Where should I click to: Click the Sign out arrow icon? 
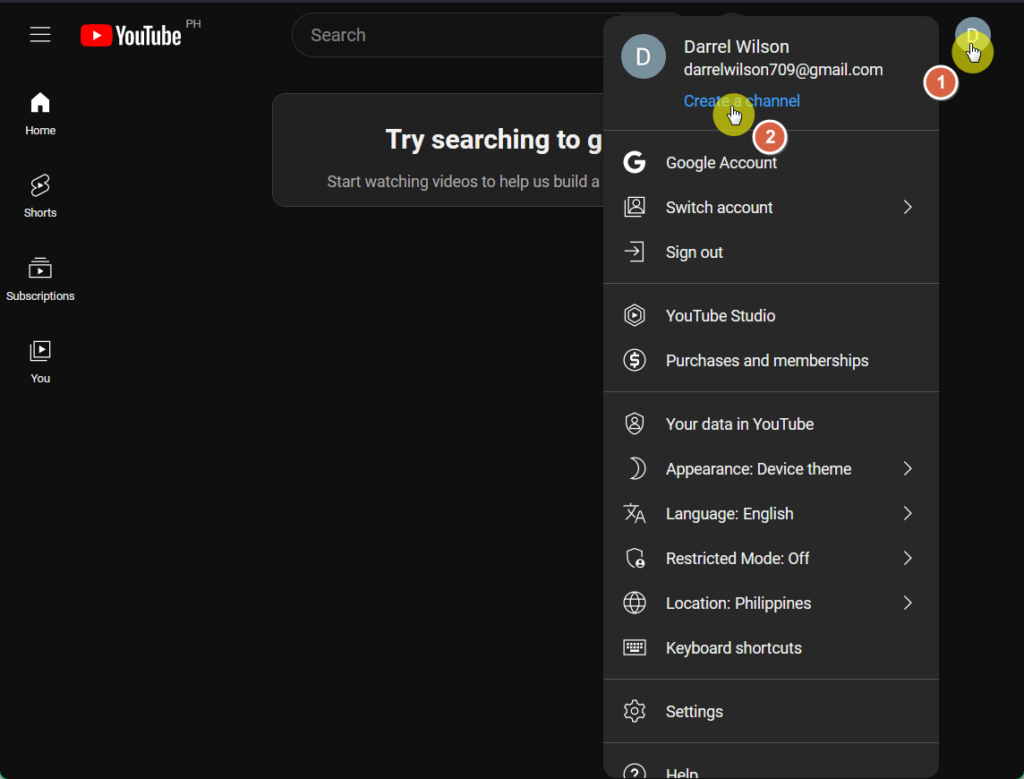pyautogui.click(x=634, y=252)
